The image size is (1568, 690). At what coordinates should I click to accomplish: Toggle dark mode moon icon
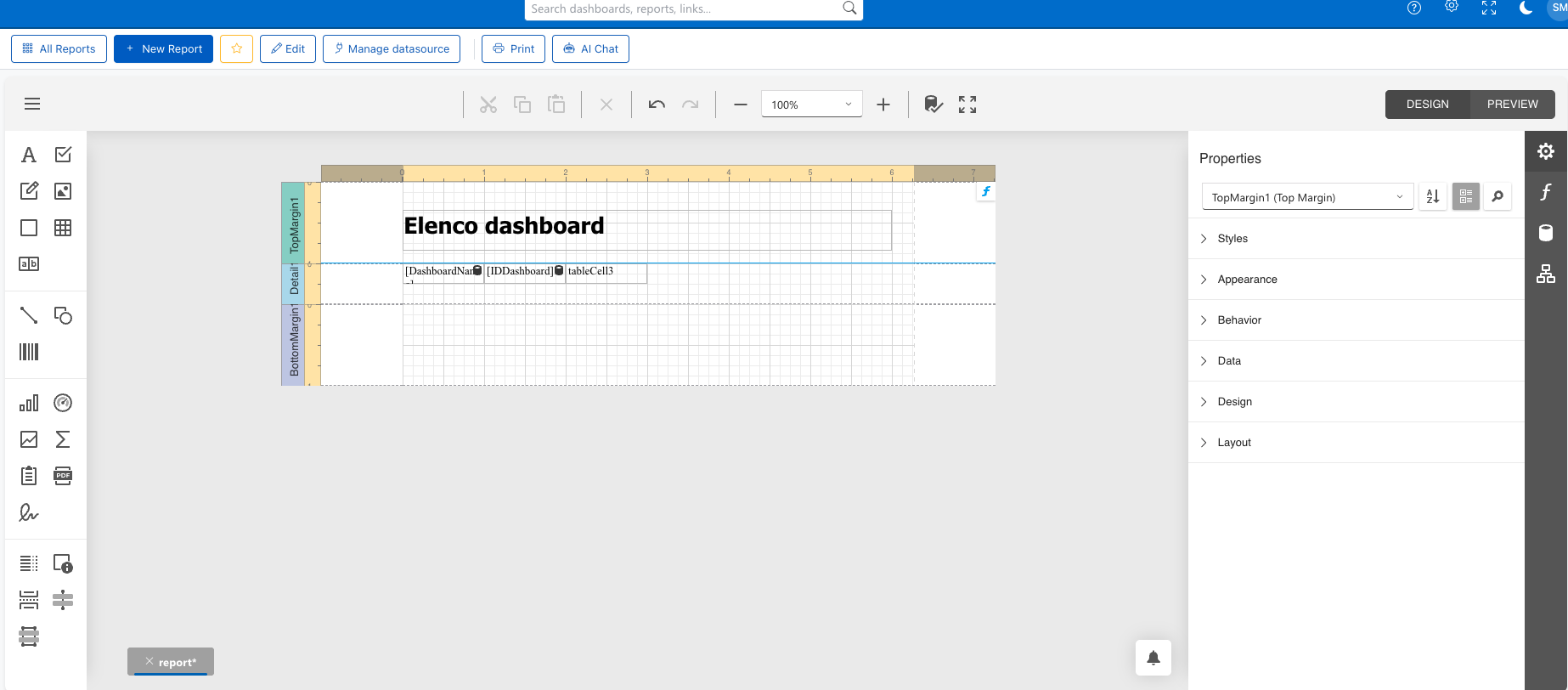point(1526,8)
